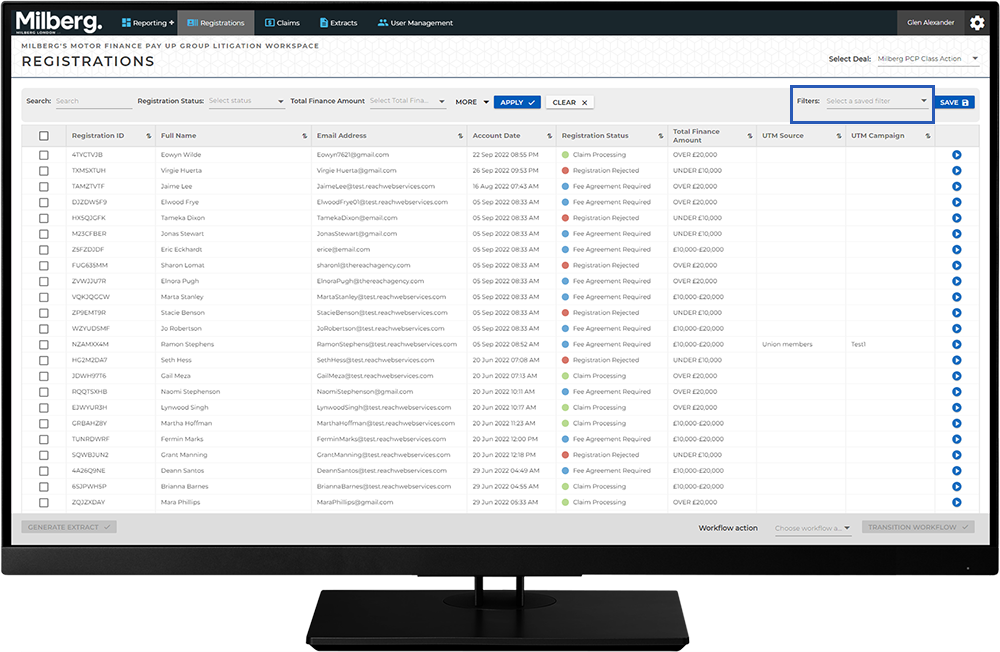Sort by Full Name column sort icon
Image resolution: width=1000 pixels, height=652 pixels.
coord(305,136)
